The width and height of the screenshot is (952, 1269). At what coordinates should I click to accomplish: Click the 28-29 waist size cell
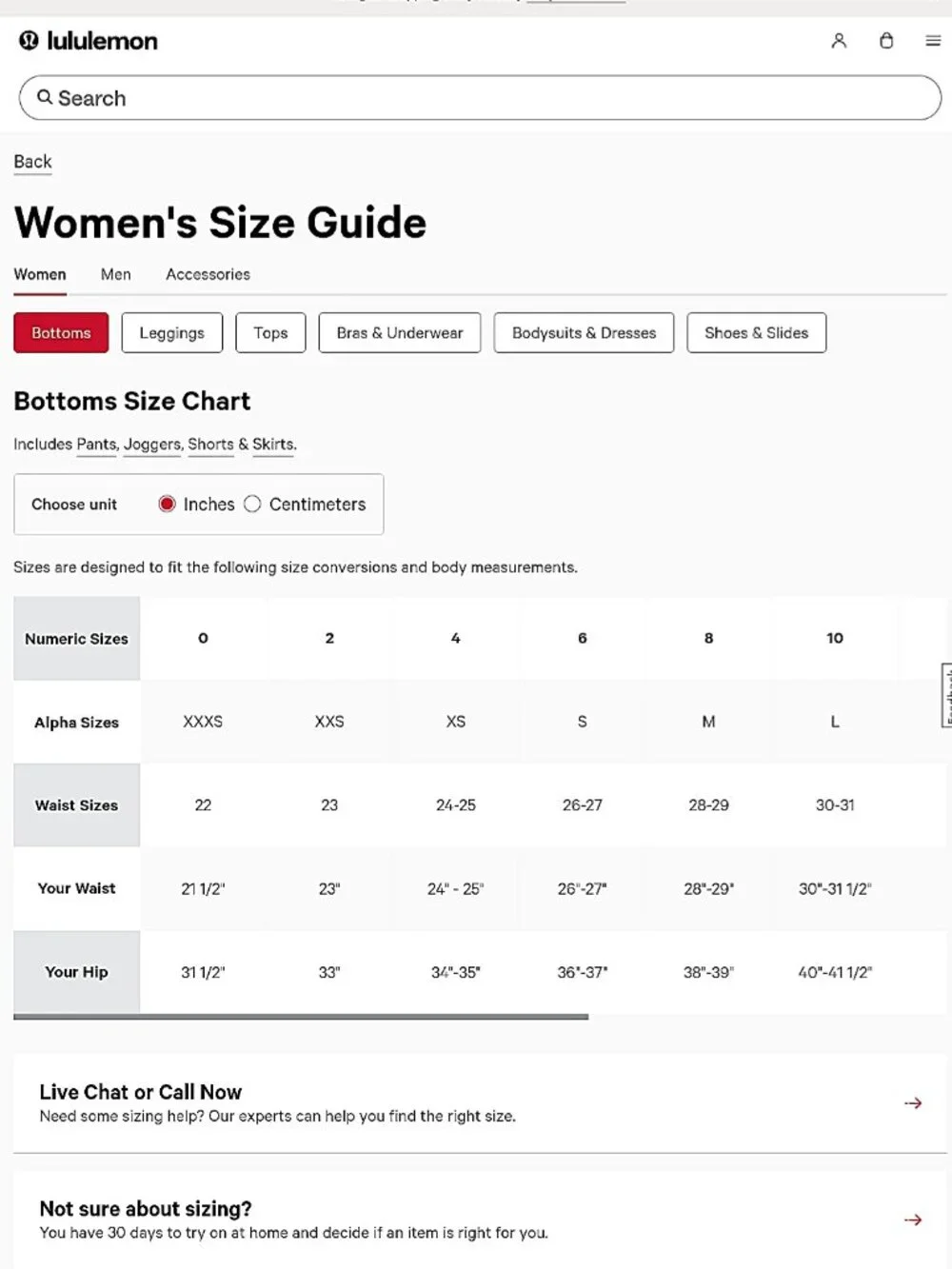[x=708, y=805]
